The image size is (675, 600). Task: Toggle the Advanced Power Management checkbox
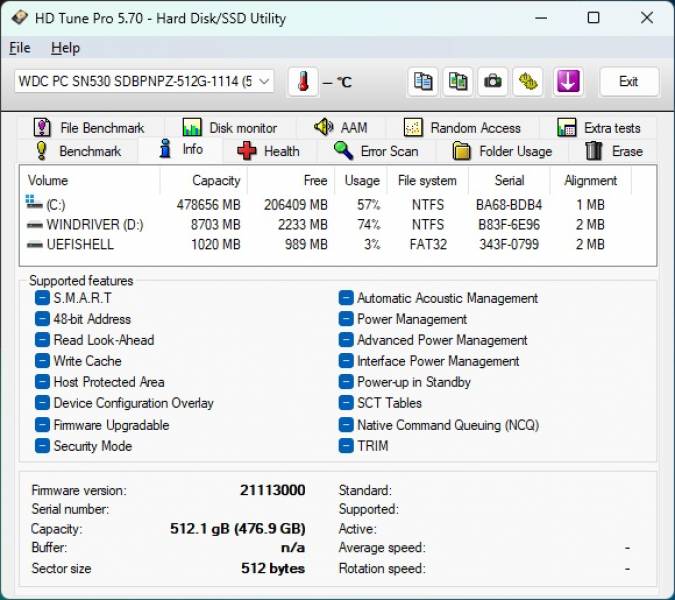click(x=346, y=340)
